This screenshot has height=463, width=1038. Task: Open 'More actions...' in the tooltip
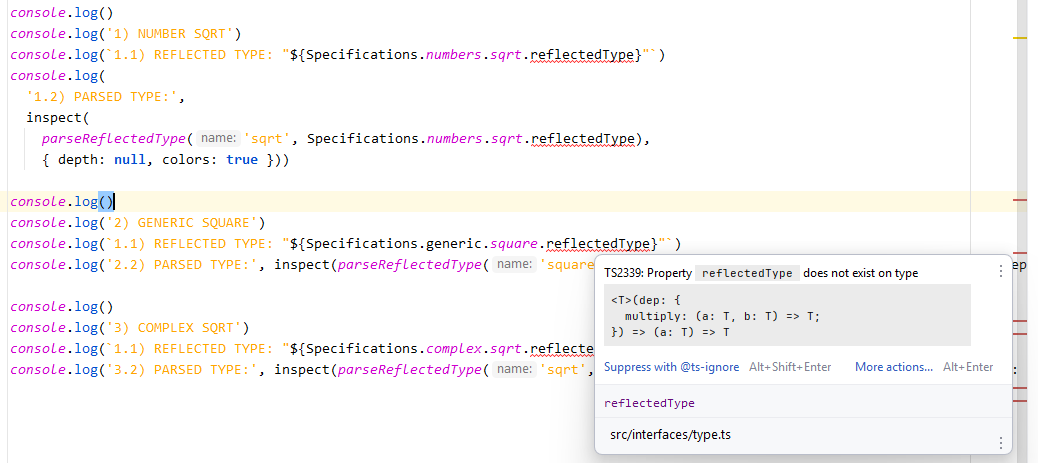click(x=893, y=367)
